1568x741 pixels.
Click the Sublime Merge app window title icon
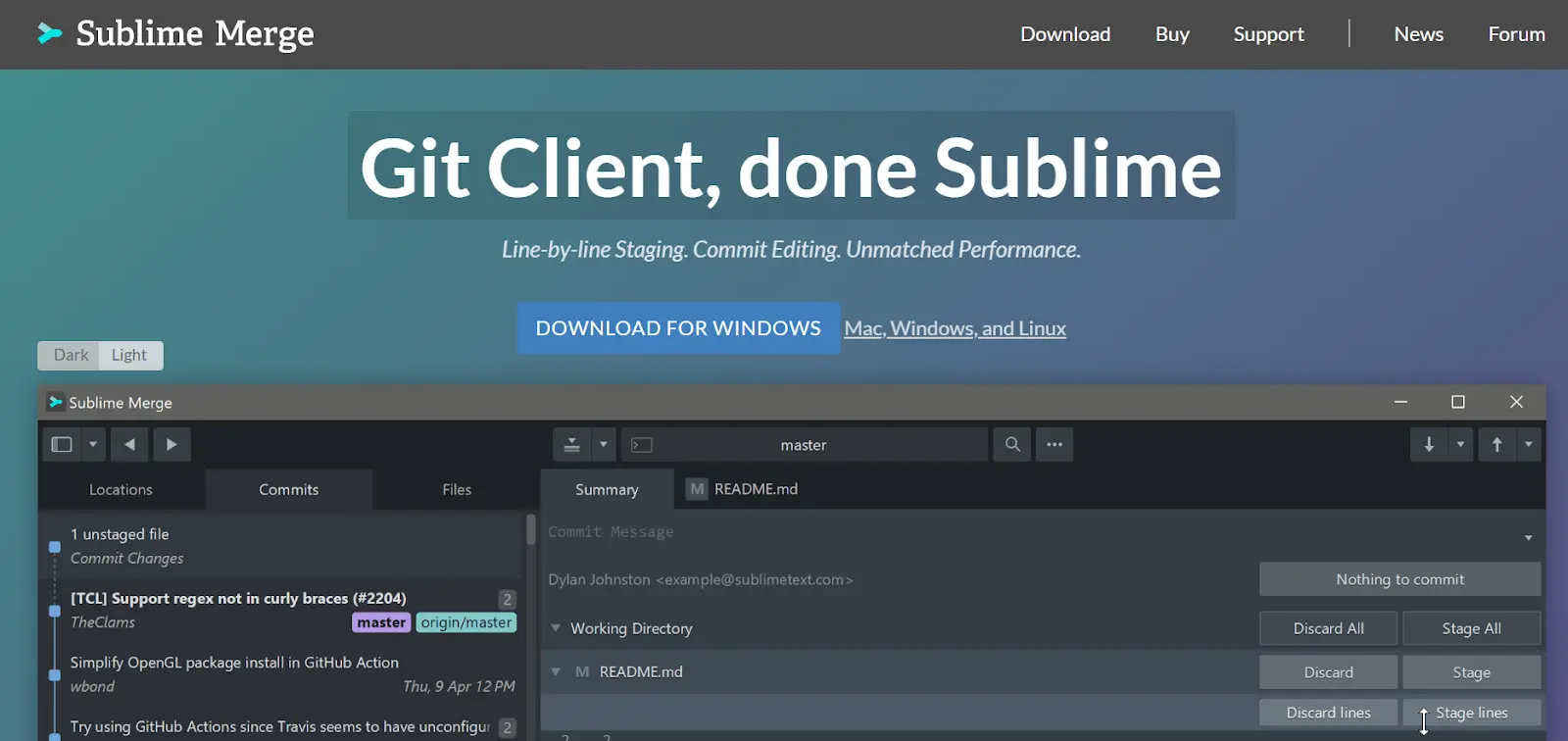click(56, 402)
